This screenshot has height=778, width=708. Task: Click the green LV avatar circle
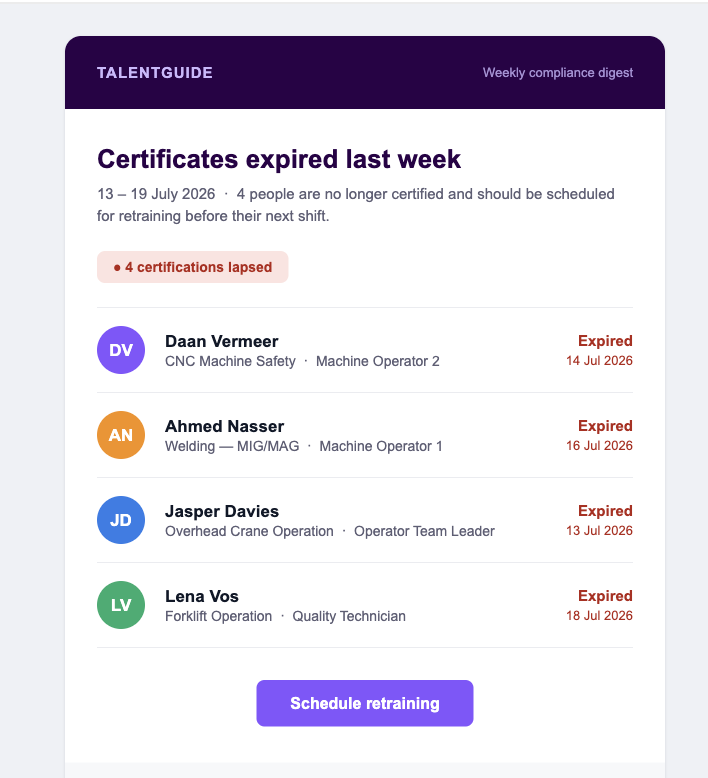tap(121, 605)
